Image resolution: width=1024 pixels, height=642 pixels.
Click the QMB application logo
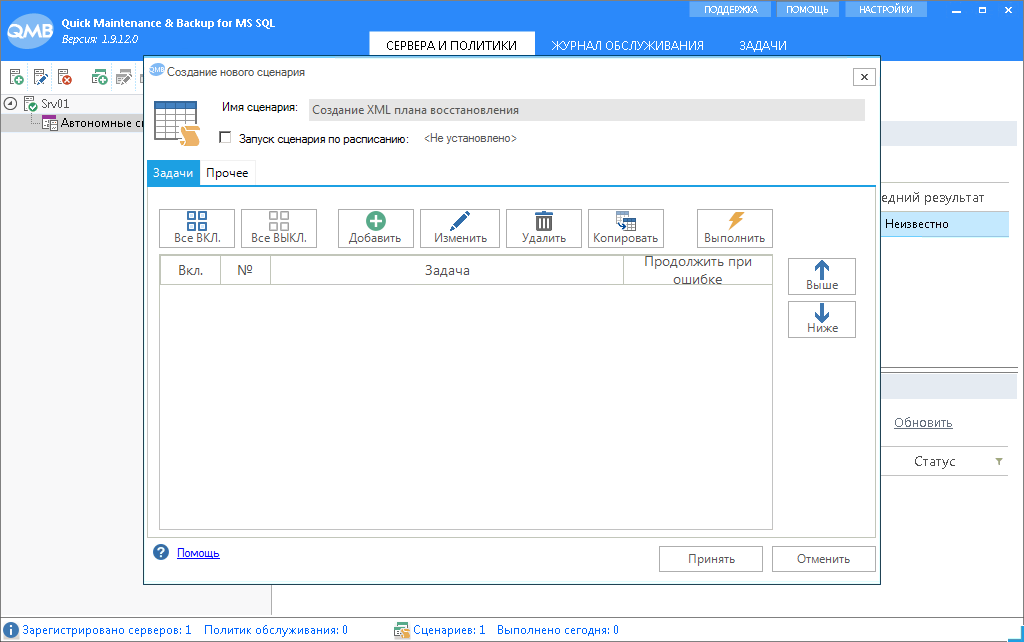pyautogui.click(x=29, y=30)
